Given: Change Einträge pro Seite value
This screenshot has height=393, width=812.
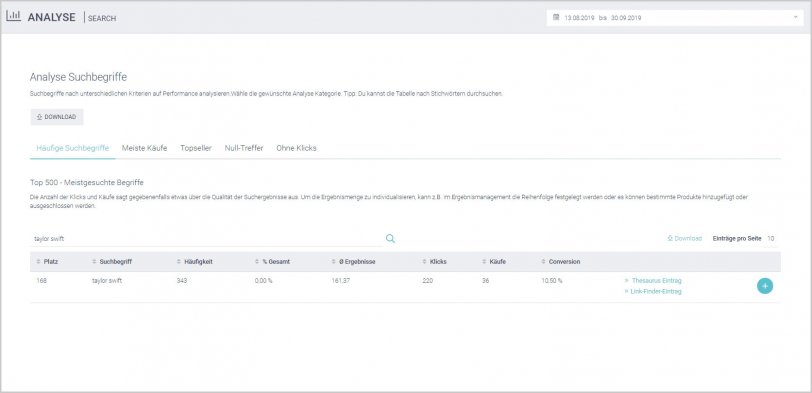Looking at the screenshot, I should (x=771, y=239).
